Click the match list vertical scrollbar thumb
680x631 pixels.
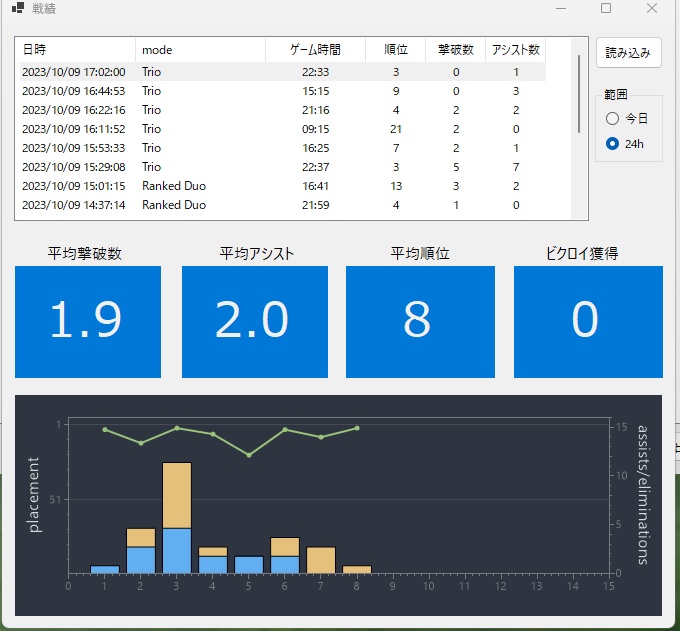click(579, 94)
